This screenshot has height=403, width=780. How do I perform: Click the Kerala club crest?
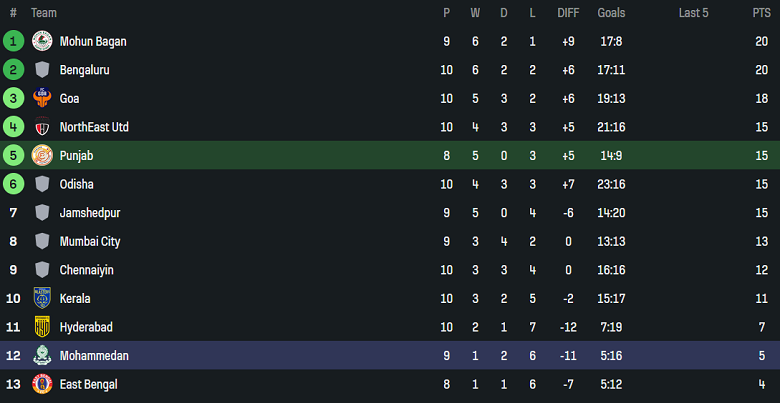click(x=42, y=298)
